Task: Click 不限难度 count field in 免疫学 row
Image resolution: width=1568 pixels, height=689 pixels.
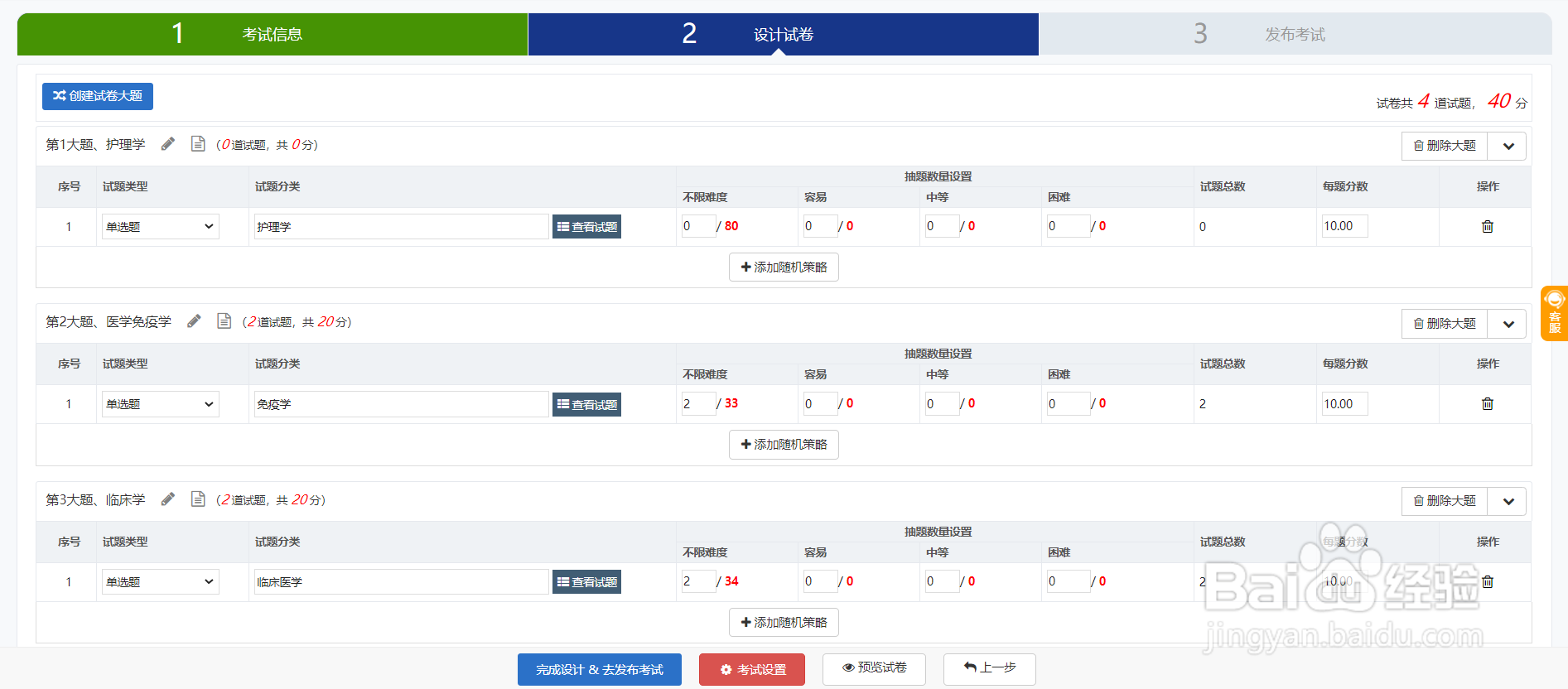Action: click(698, 403)
